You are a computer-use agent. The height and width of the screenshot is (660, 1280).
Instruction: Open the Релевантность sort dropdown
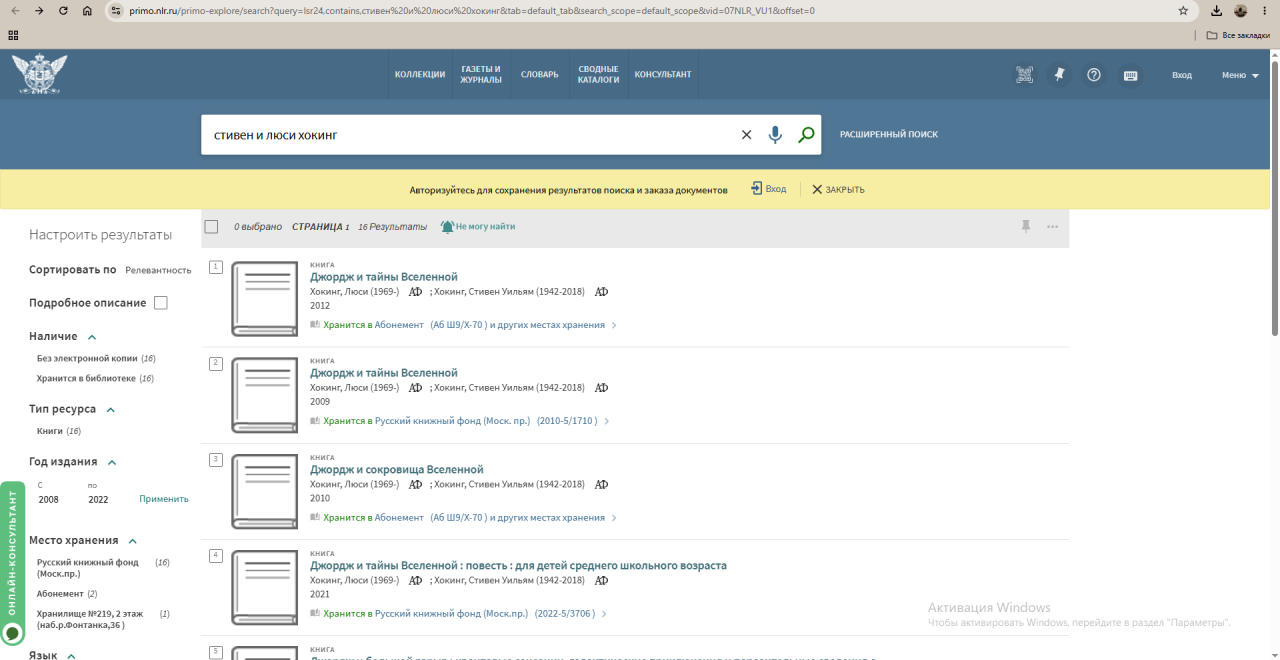coord(158,270)
